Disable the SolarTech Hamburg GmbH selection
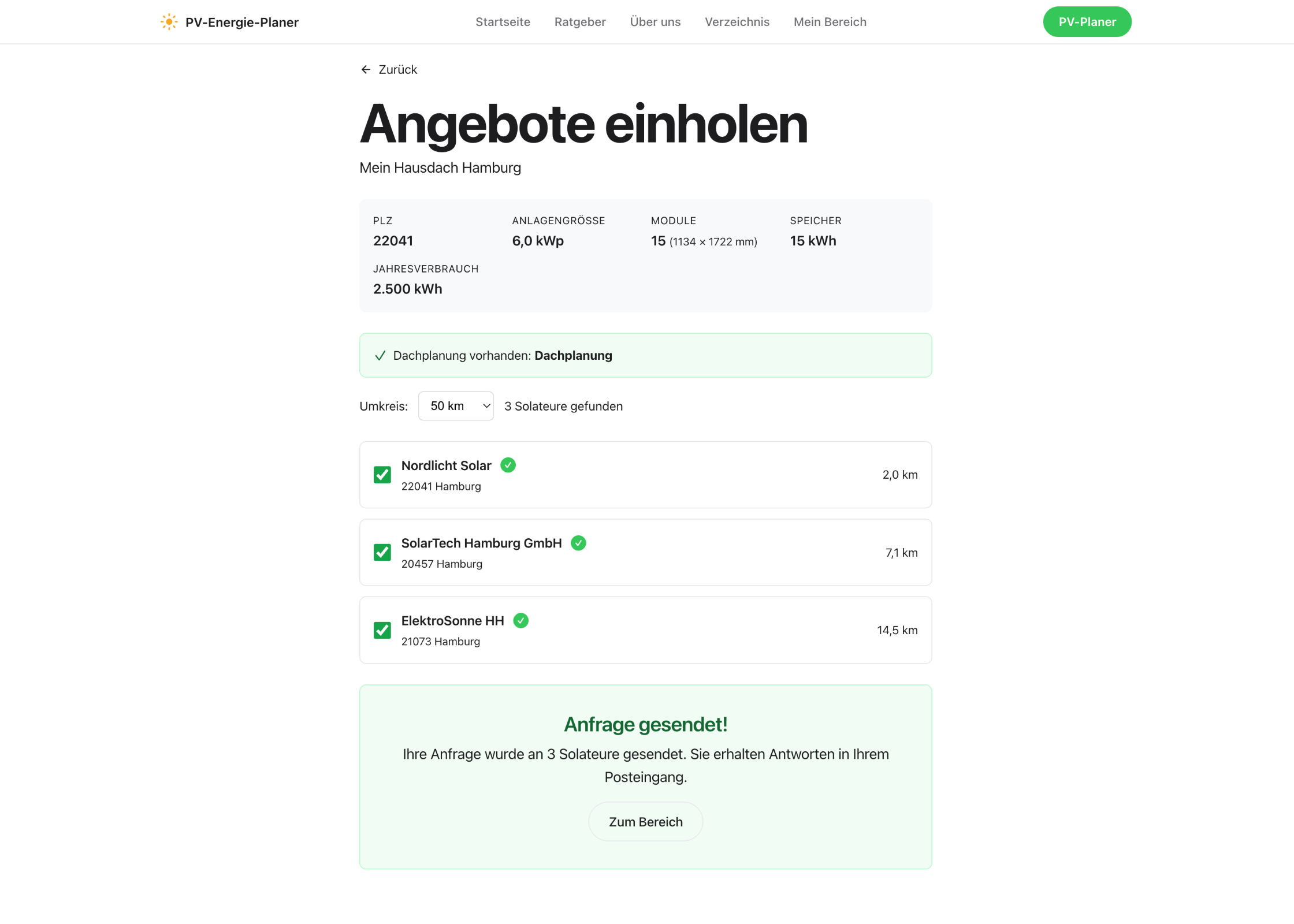 click(382, 552)
